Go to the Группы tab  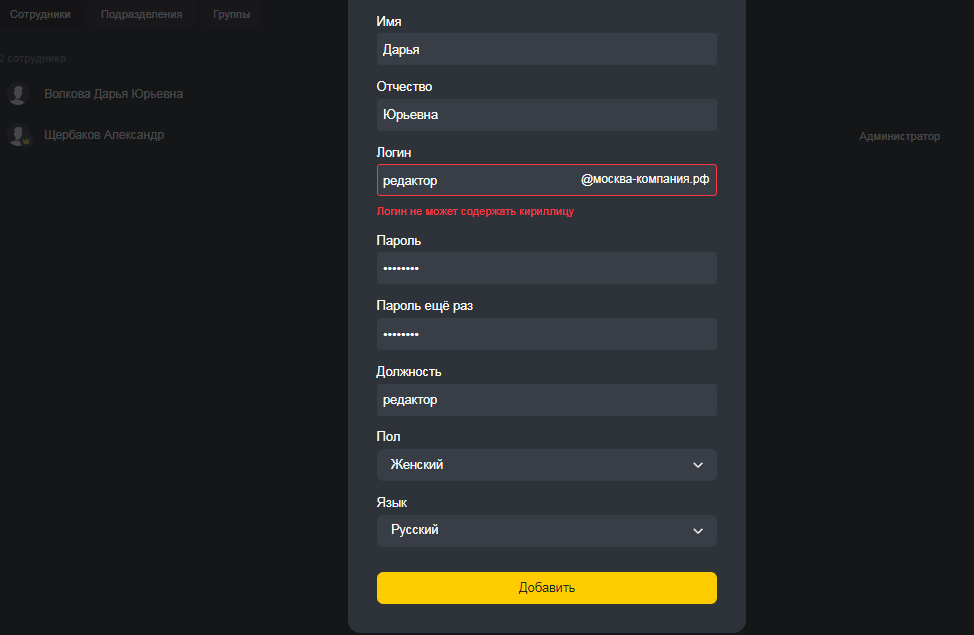coord(232,15)
